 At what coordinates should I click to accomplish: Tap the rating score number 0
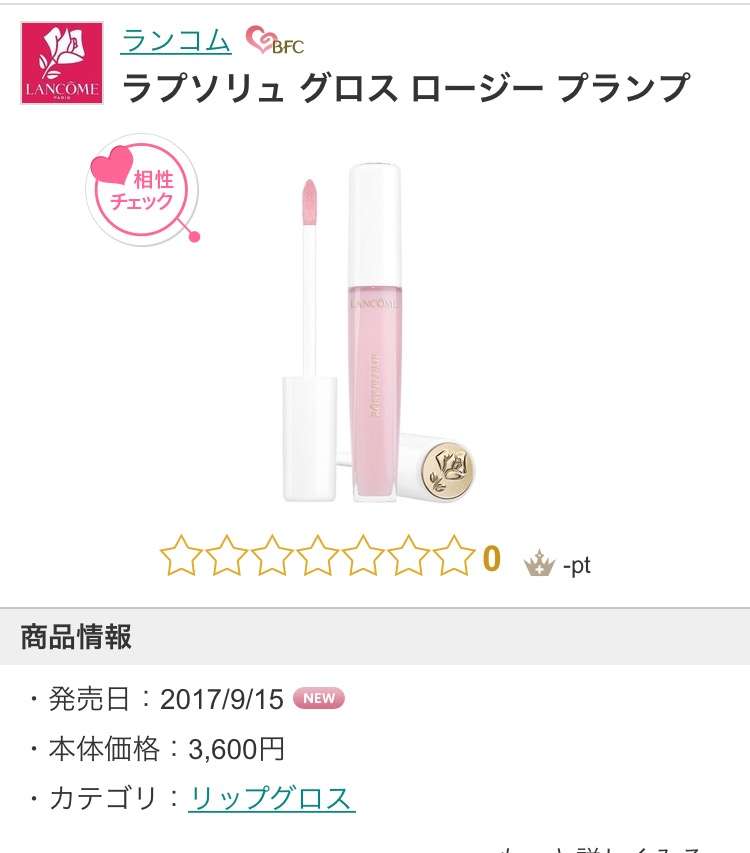coord(491,559)
